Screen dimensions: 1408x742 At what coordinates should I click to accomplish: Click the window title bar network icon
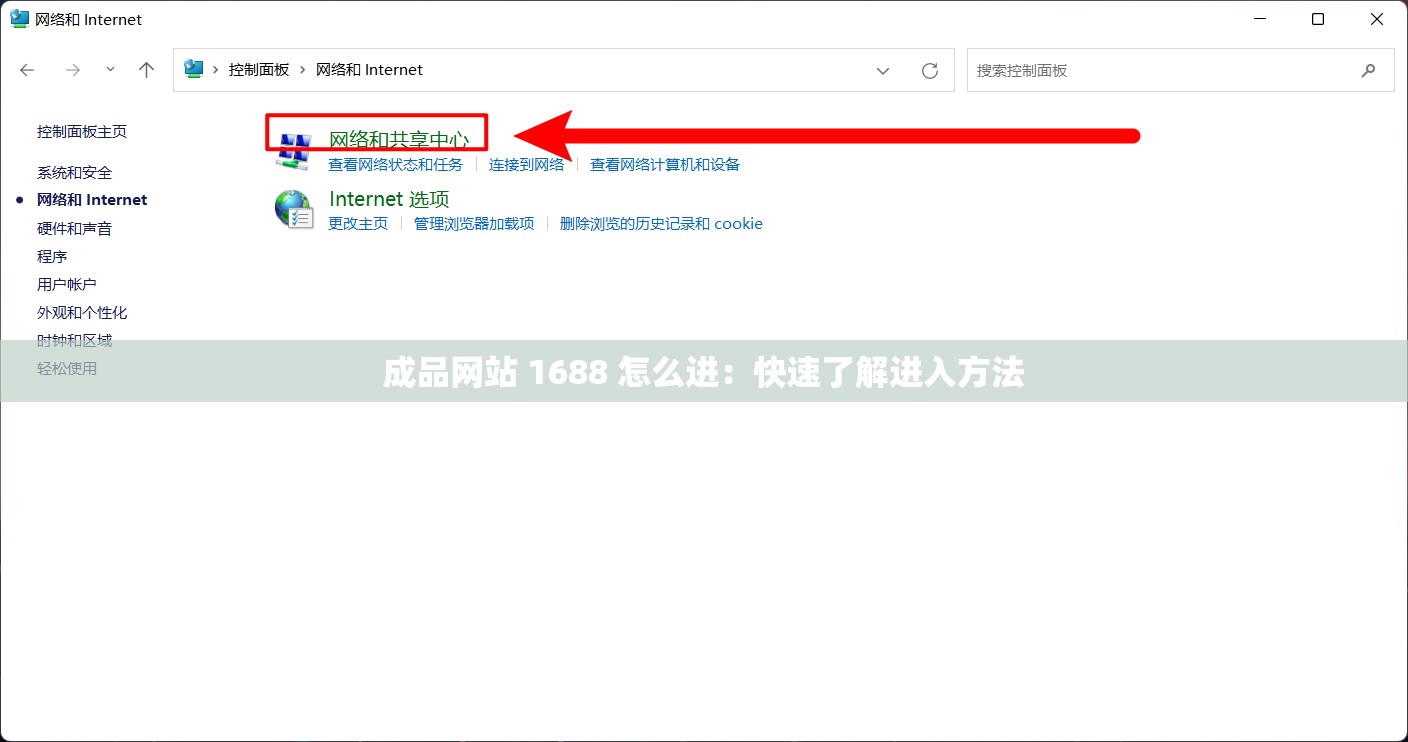click(20, 19)
